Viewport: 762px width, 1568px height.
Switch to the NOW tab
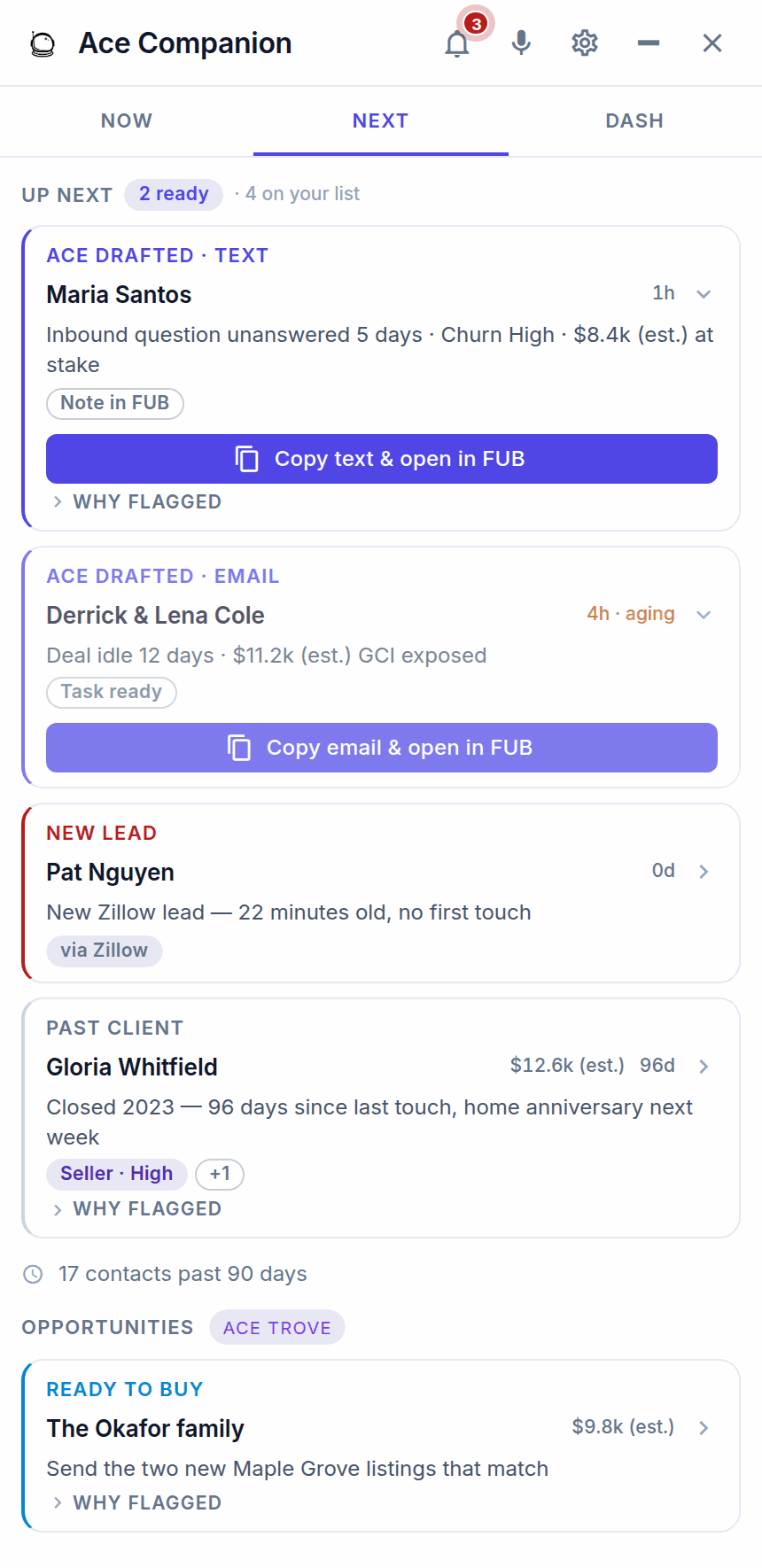pos(127,121)
